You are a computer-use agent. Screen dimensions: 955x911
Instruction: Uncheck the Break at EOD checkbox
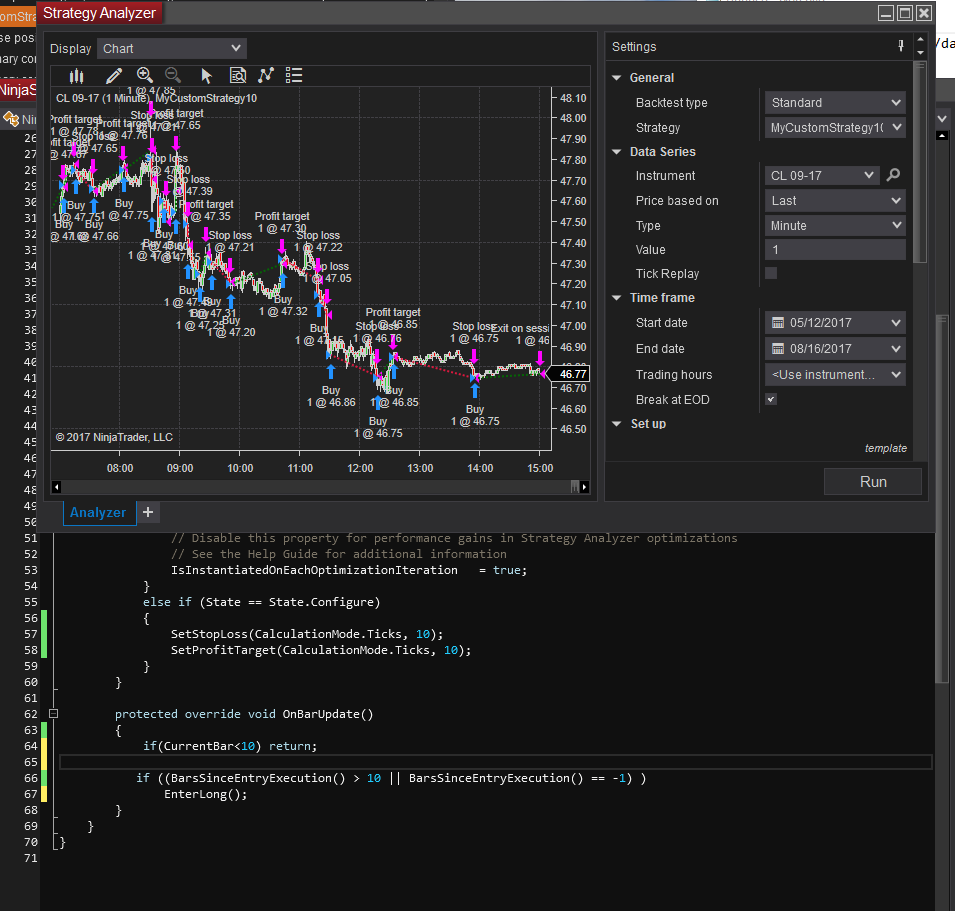771,399
